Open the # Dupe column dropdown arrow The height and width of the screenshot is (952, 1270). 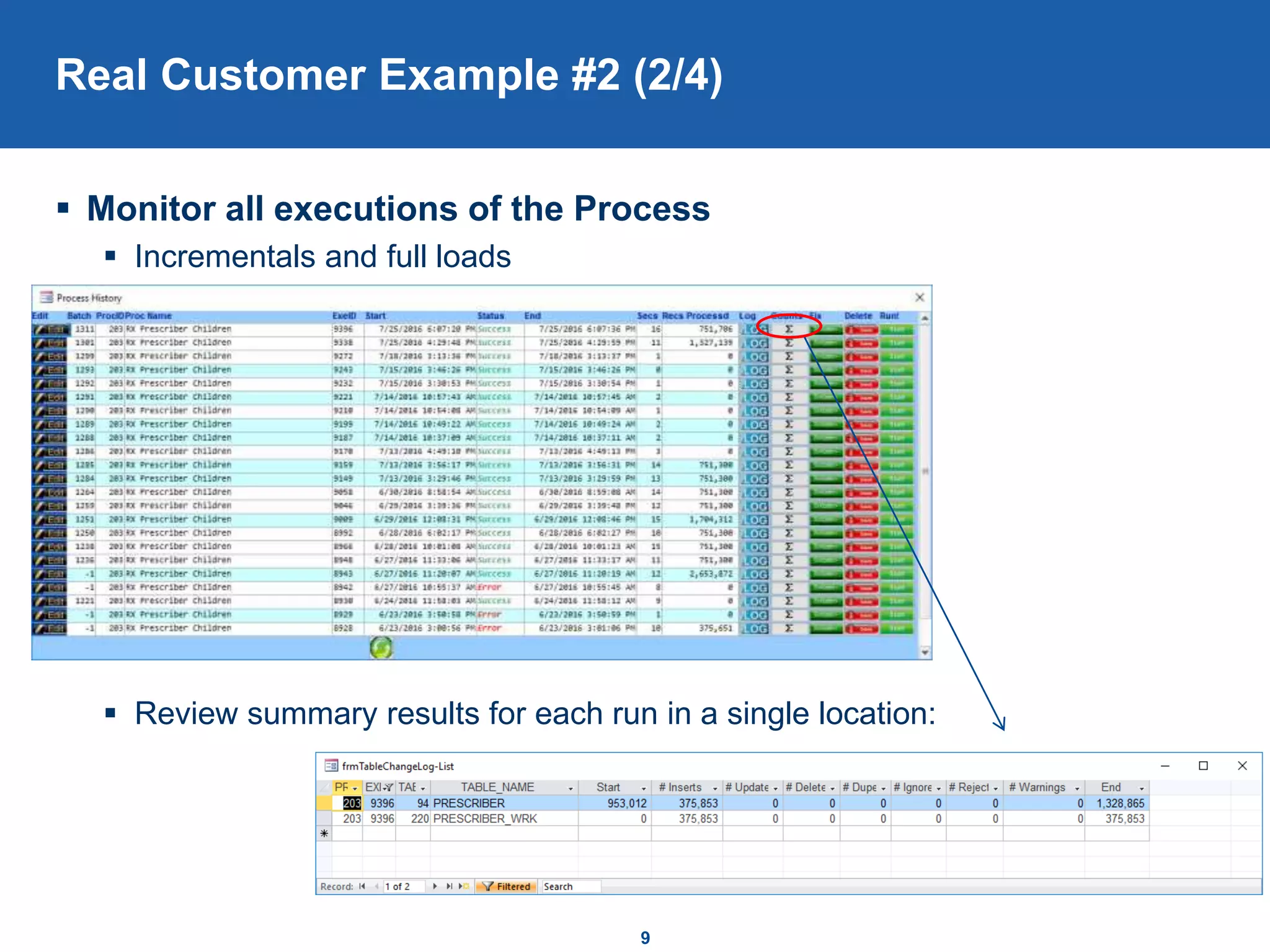click(883, 788)
